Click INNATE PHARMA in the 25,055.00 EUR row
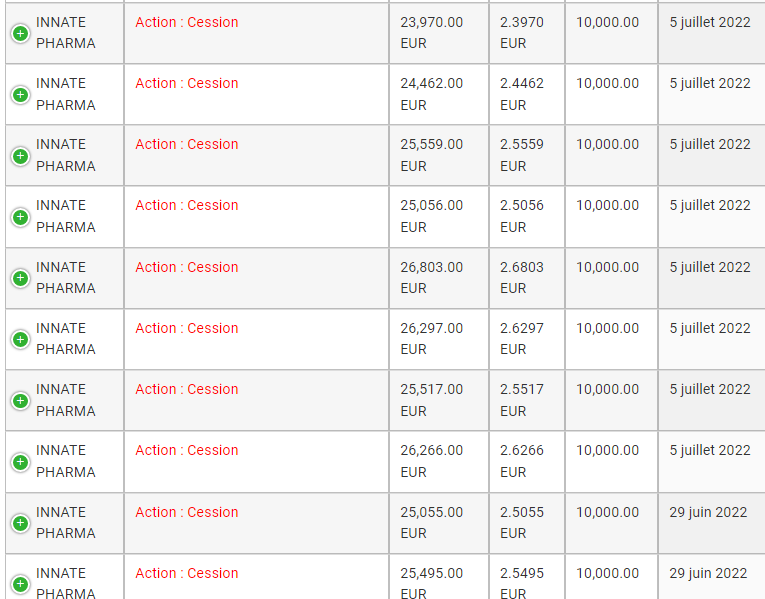The height and width of the screenshot is (599, 765). tap(66, 522)
